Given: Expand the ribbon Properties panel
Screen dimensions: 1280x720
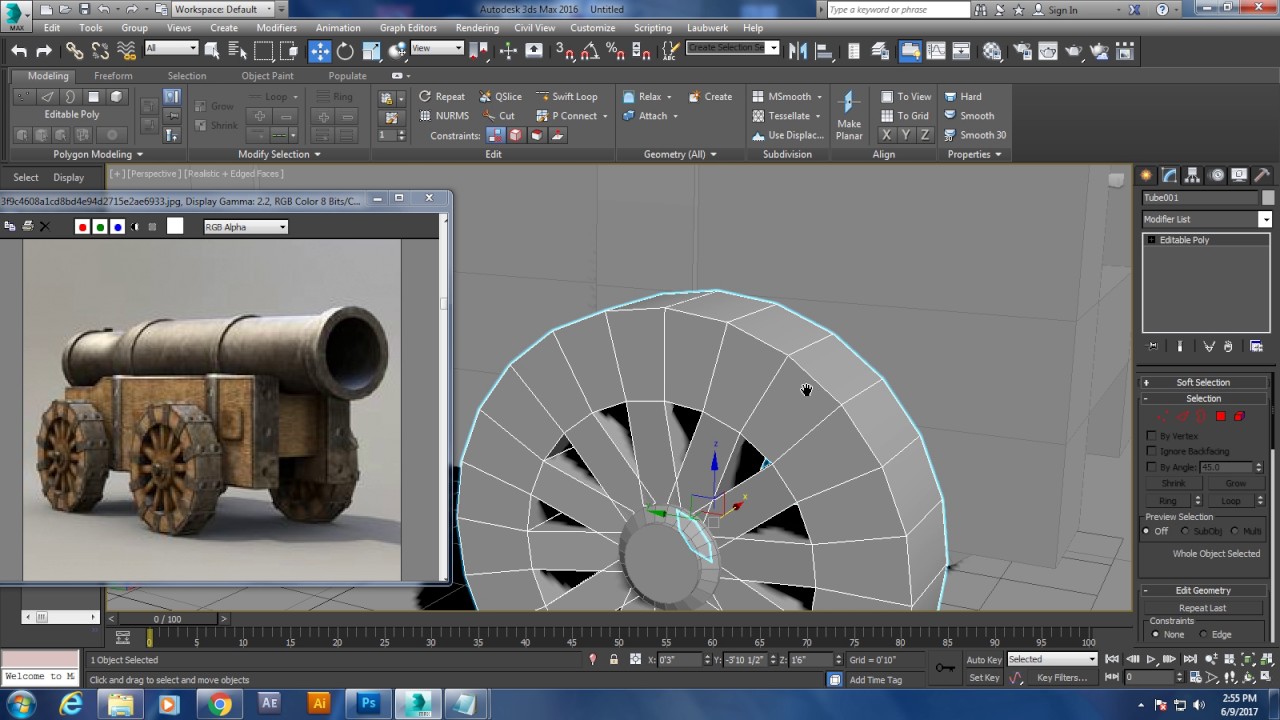Looking at the screenshot, I should tap(974, 154).
